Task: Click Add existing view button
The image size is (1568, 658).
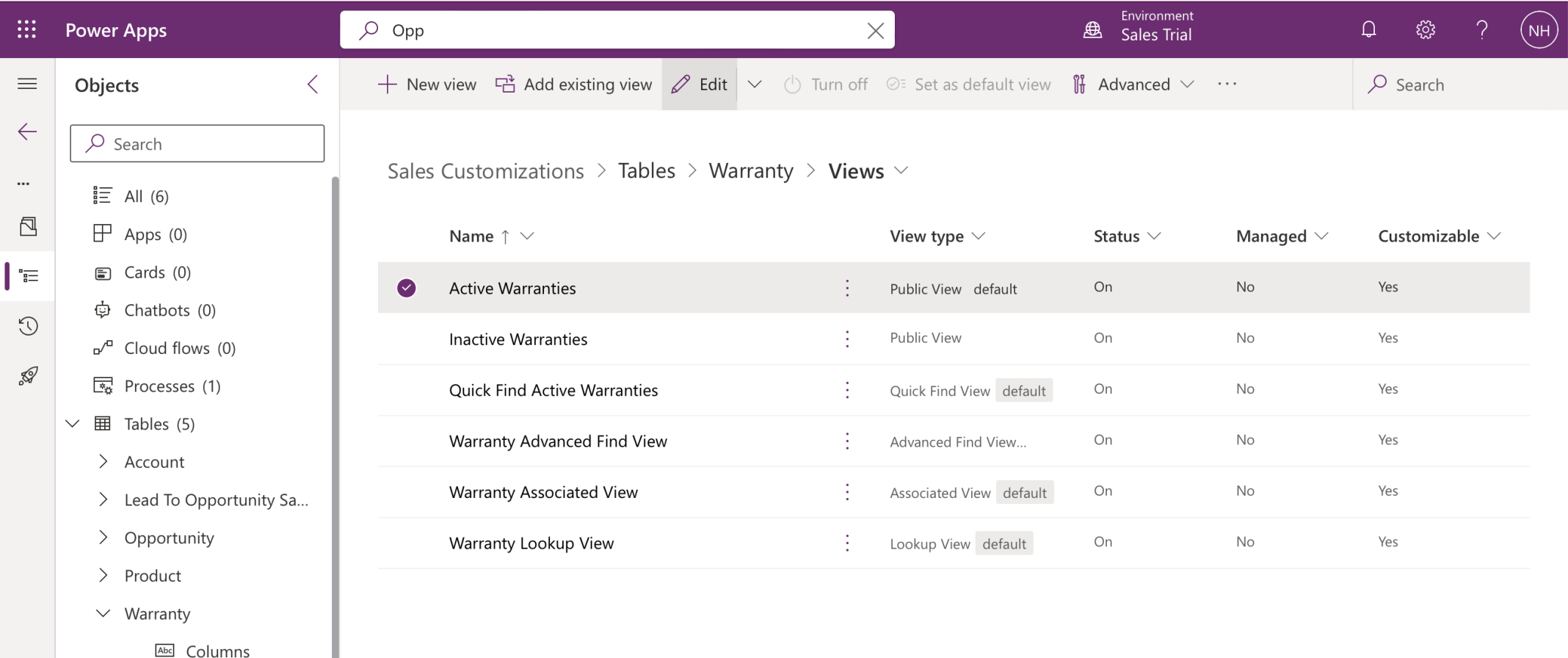Action: (573, 84)
